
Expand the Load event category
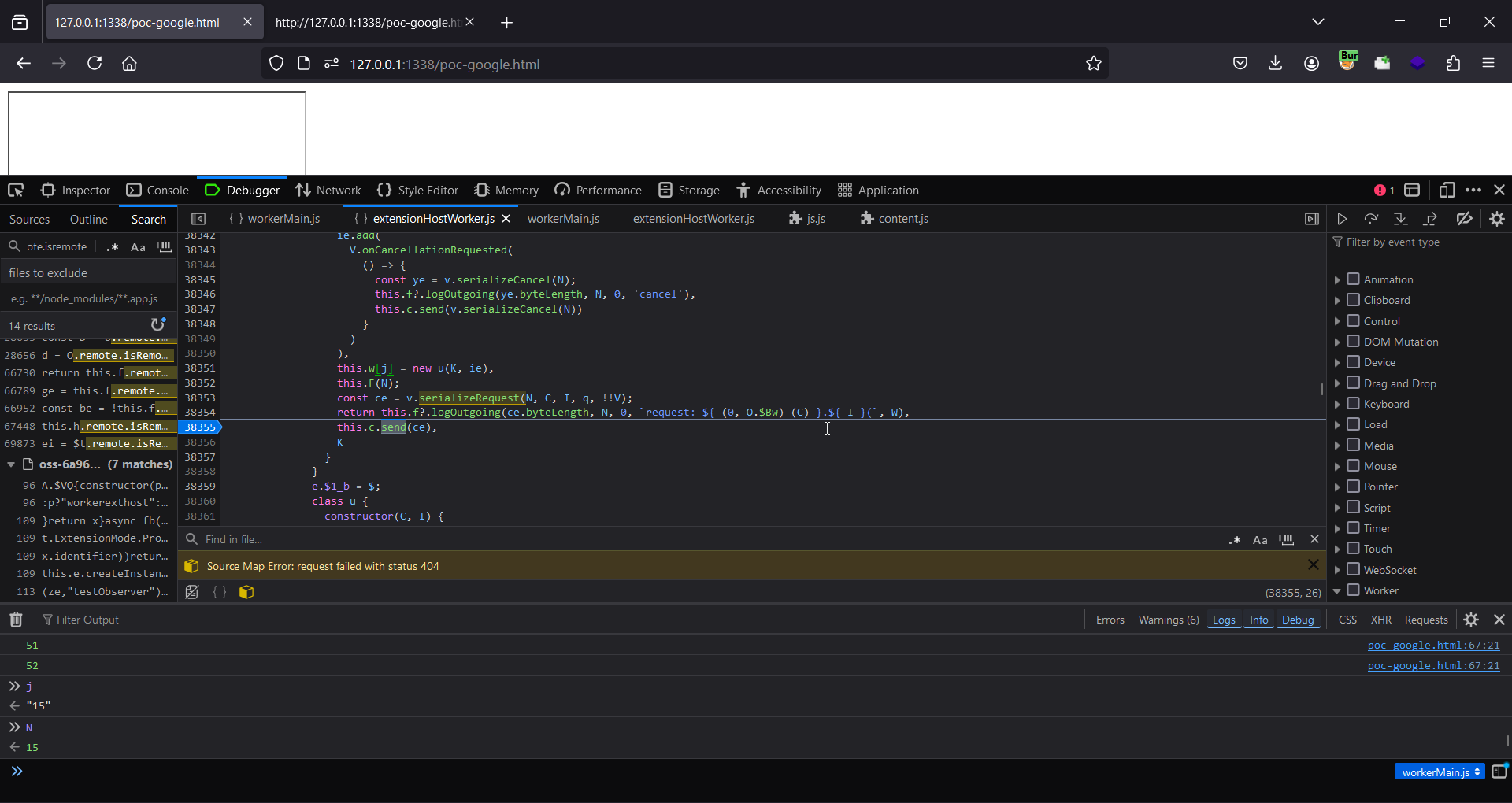point(1337,425)
